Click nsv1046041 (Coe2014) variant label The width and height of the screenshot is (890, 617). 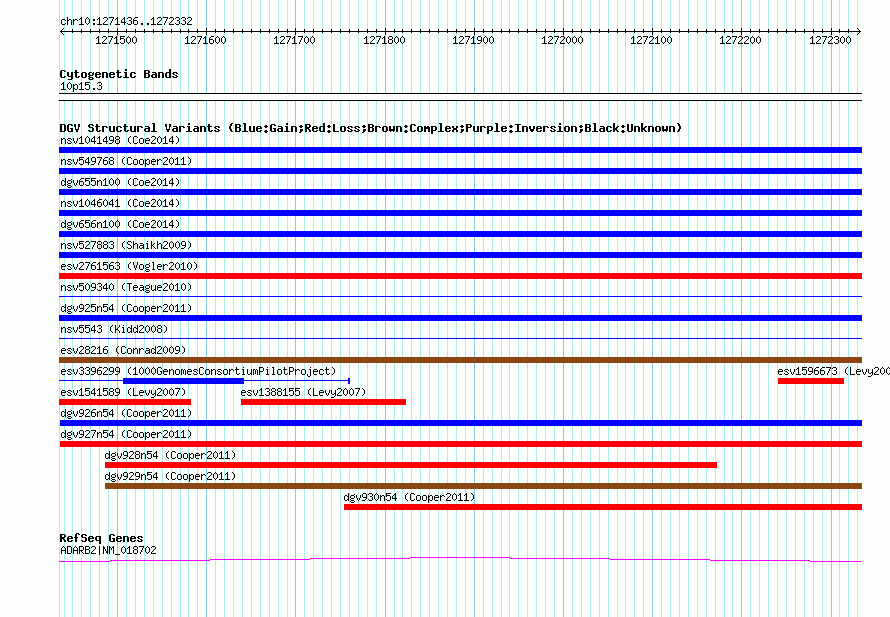[120, 203]
